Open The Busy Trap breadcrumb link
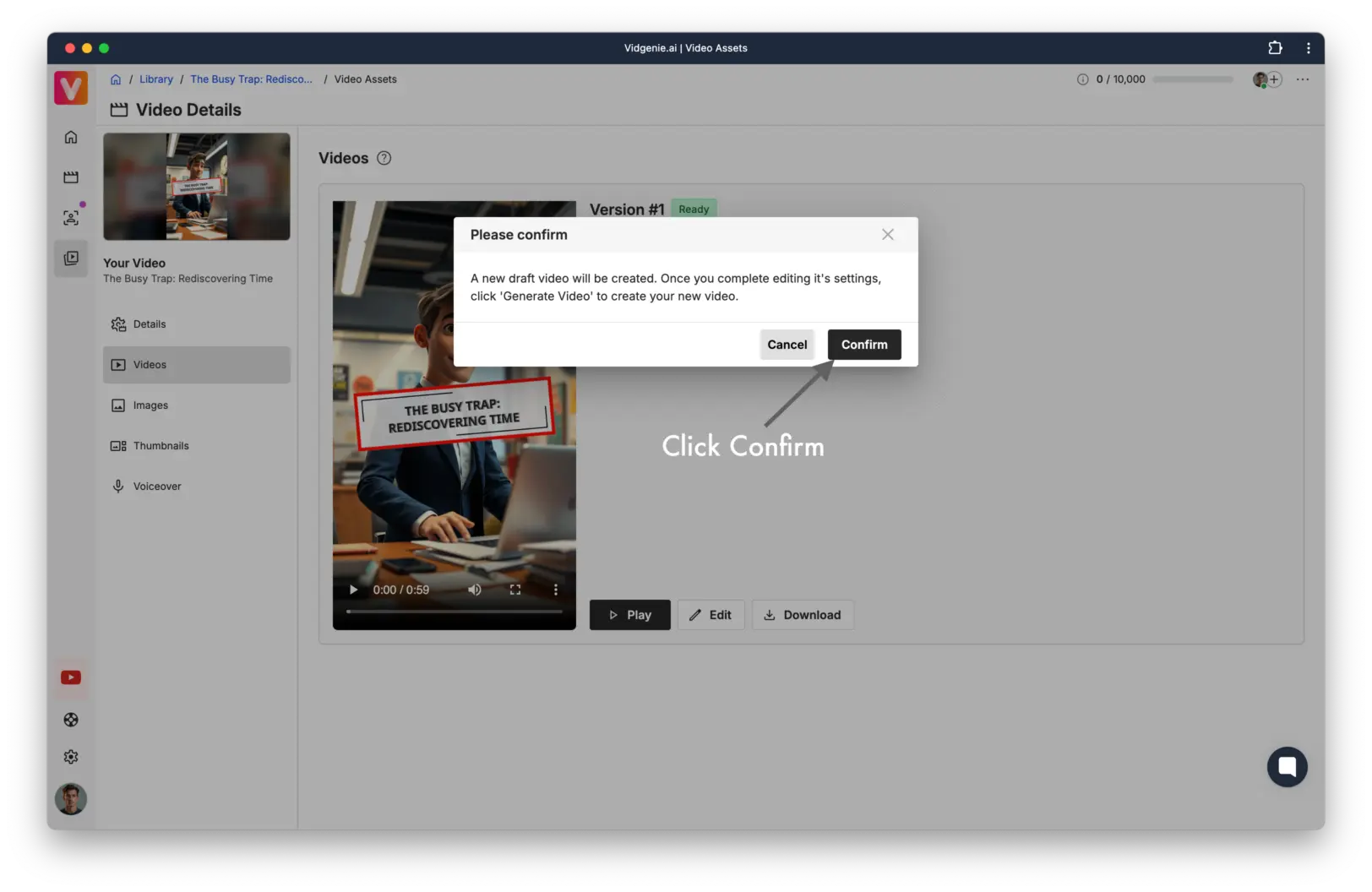1372x892 pixels. pos(252,79)
